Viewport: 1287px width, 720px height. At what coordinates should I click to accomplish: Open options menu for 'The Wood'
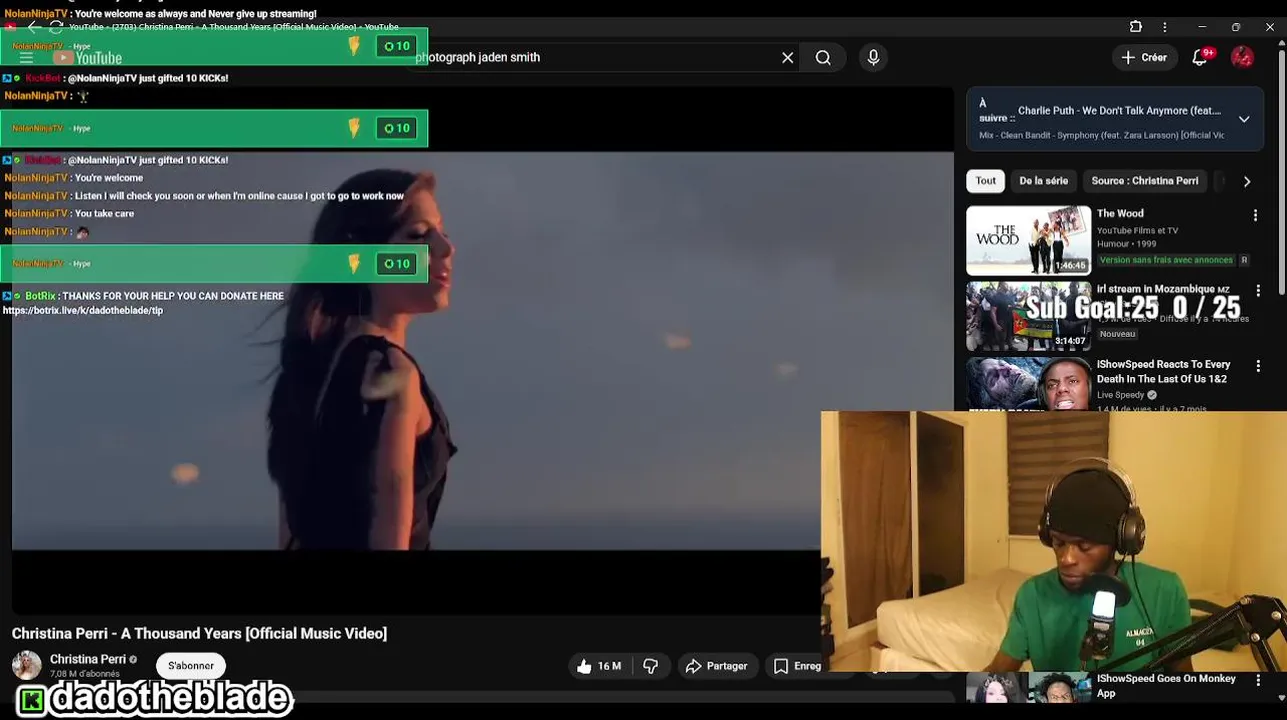[x=1255, y=215]
